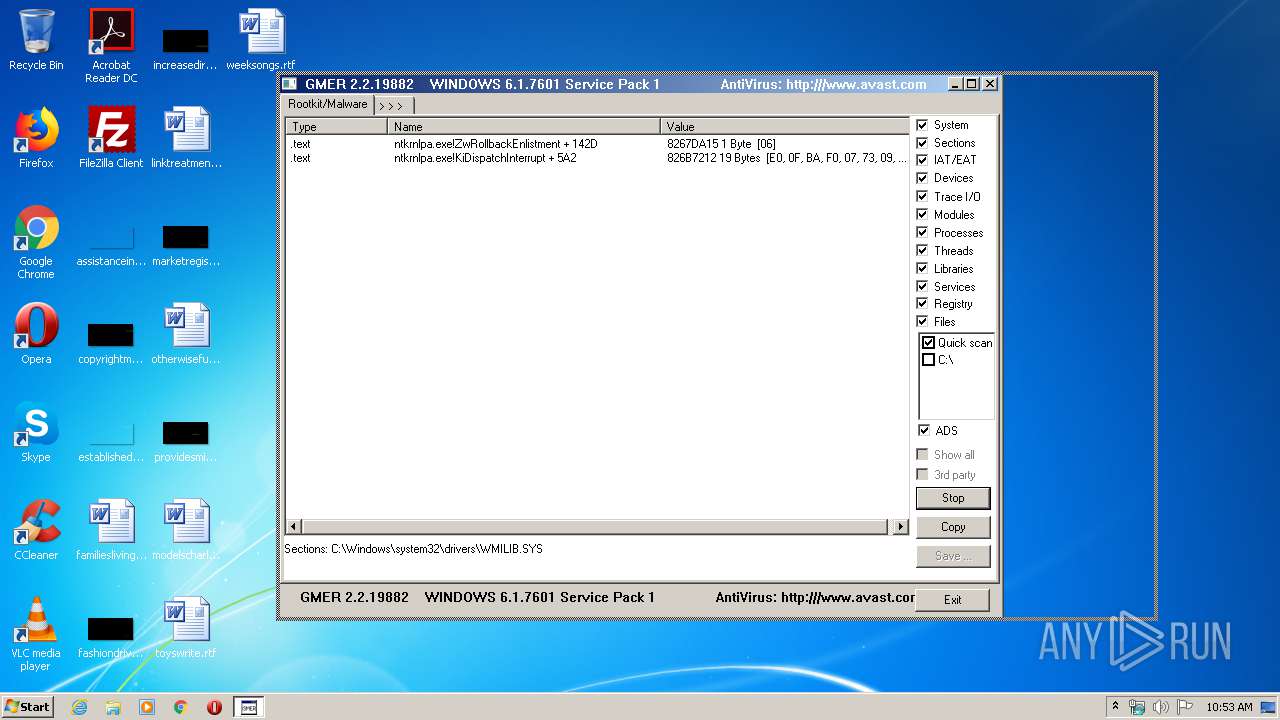Open the weeksongs.rtf desktop file
1280x720 pixels.
261,41
